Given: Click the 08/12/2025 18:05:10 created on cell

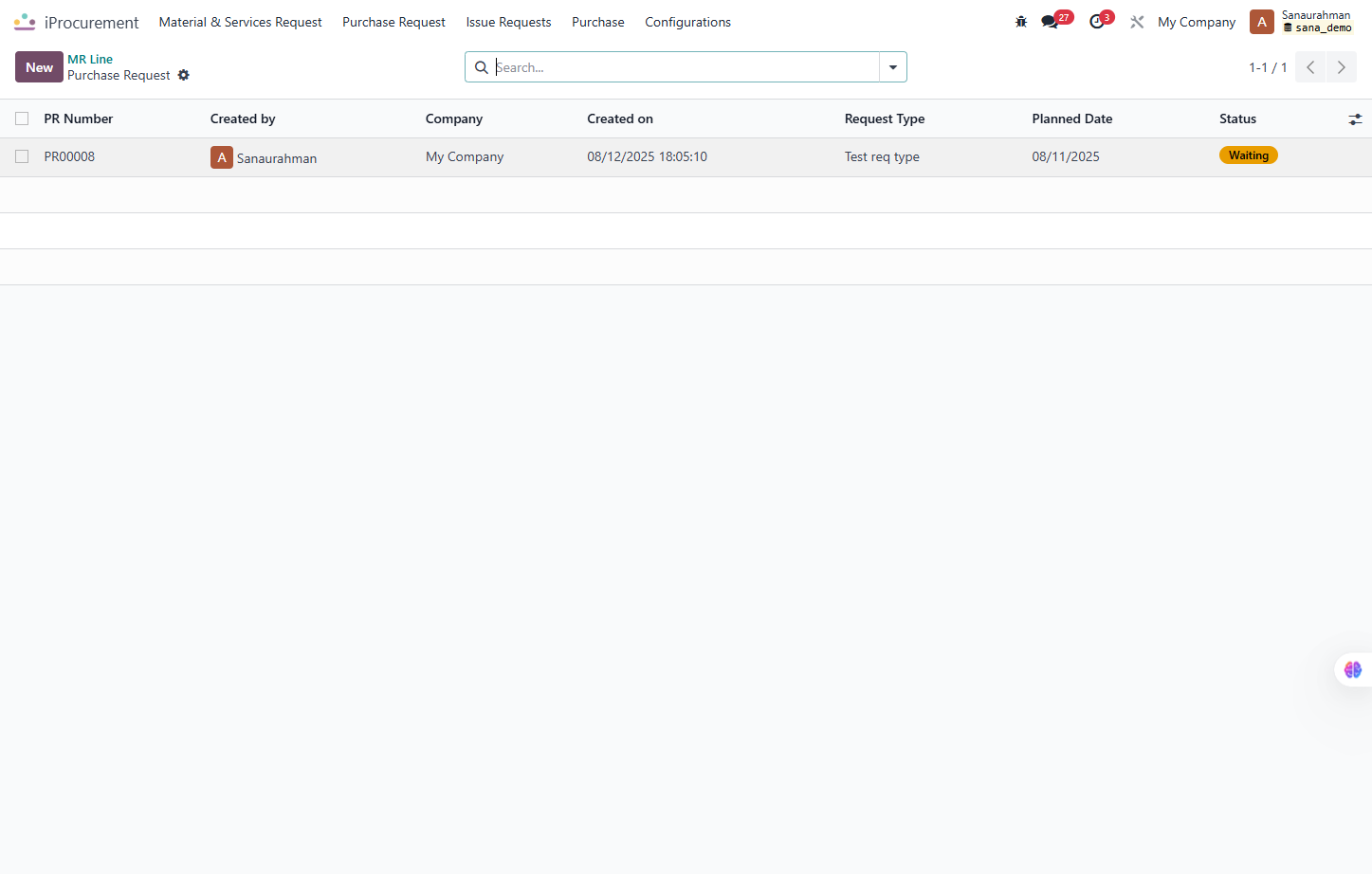Looking at the screenshot, I should coord(647,156).
